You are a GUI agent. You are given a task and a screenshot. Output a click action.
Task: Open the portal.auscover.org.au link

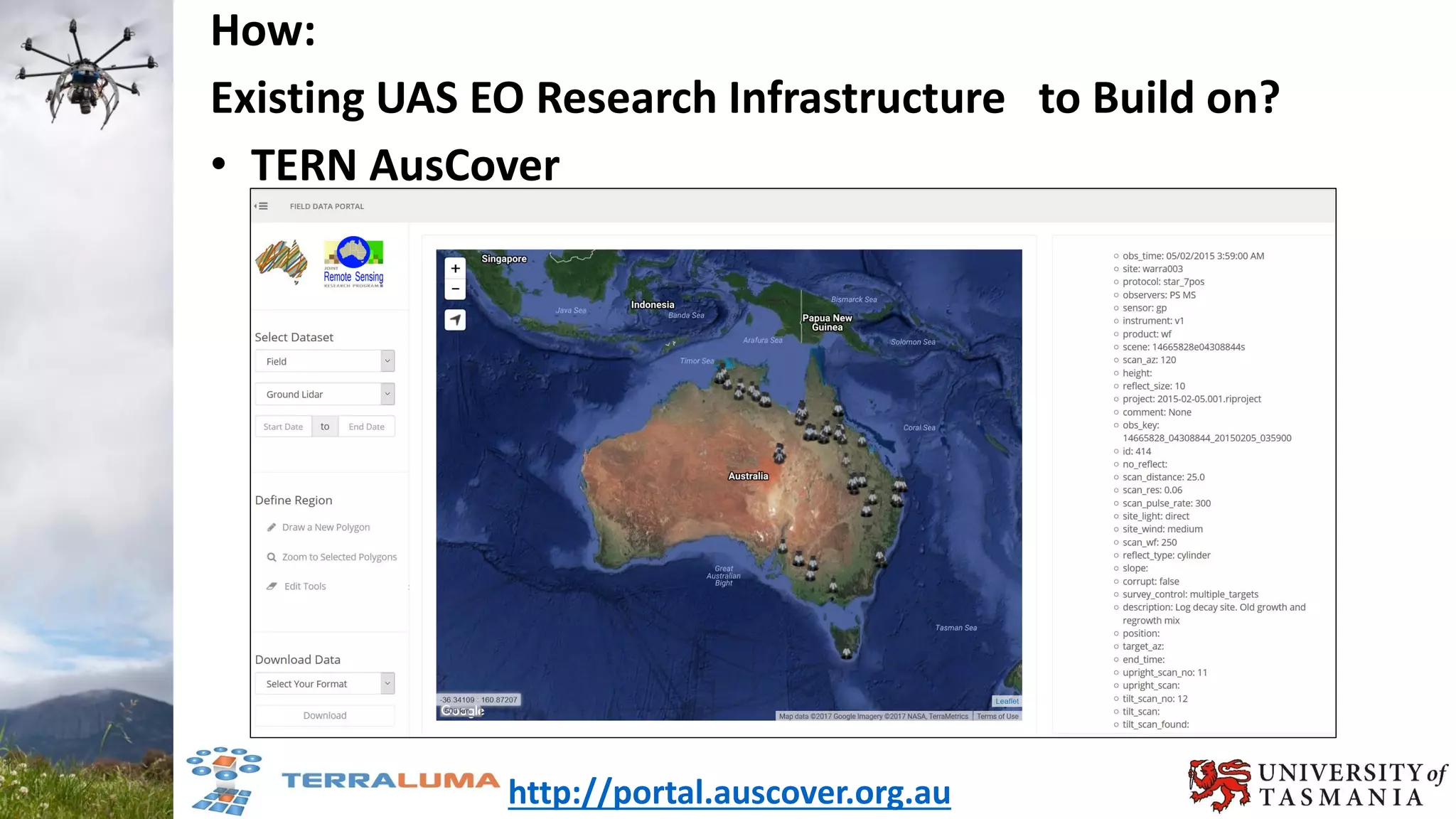point(729,793)
